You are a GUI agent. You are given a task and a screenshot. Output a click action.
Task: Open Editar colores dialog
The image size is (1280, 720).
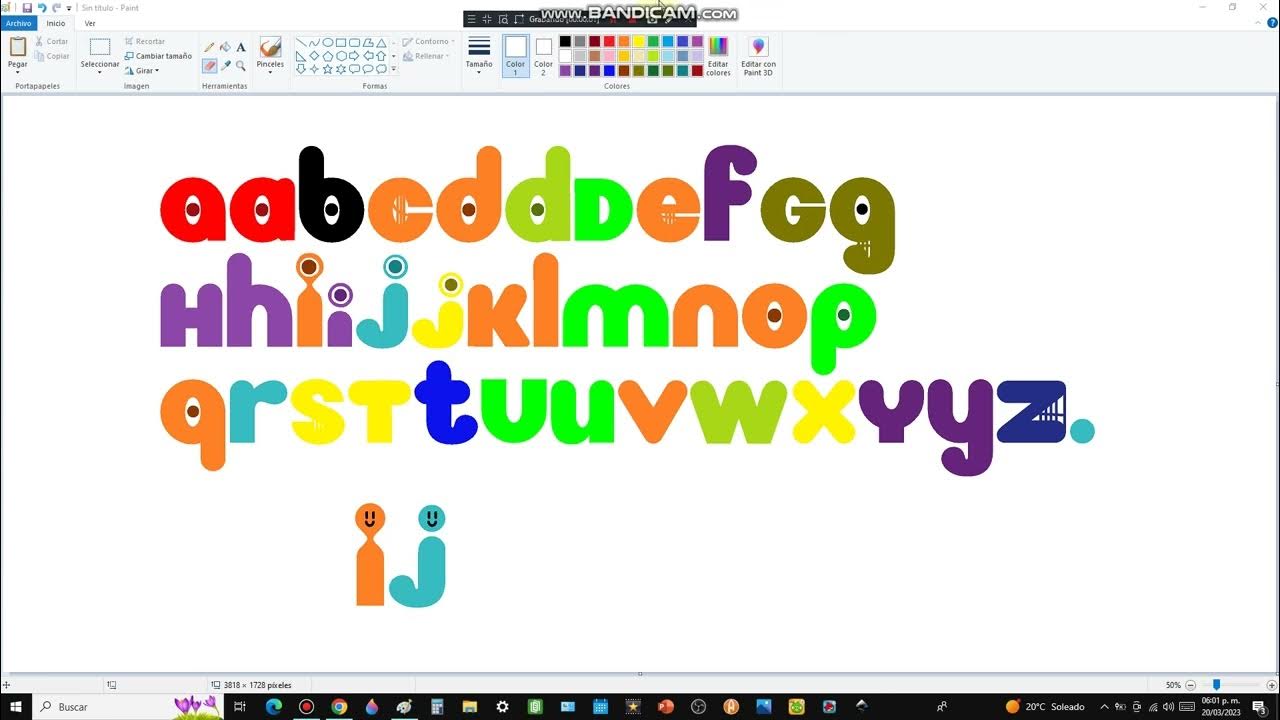pyautogui.click(x=718, y=57)
